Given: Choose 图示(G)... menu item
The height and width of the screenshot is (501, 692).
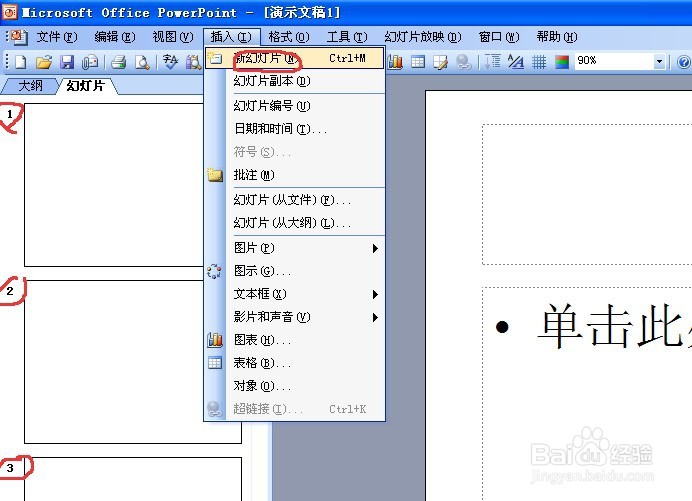Looking at the screenshot, I should pyautogui.click(x=294, y=271).
